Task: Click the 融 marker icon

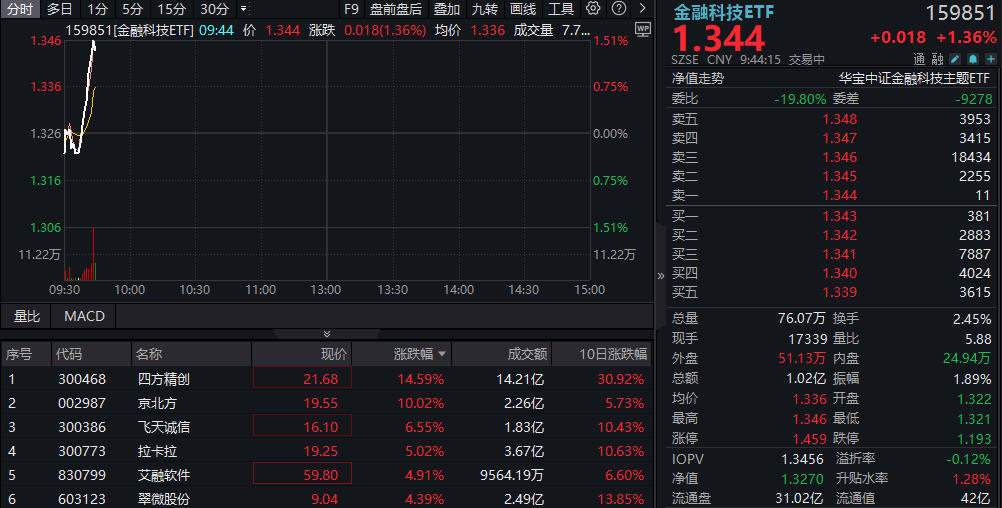Action: pyautogui.click(x=937, y=59)
